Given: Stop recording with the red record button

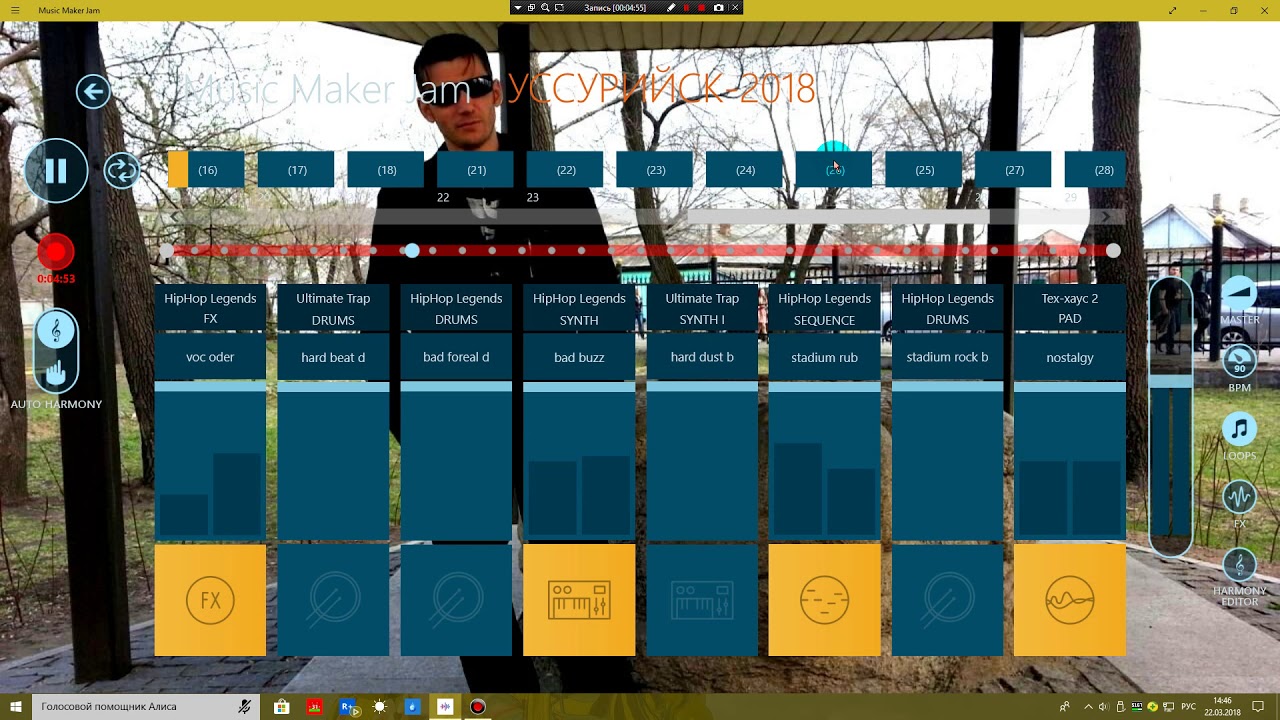Looking at the screenshot, I should [56, 252].
